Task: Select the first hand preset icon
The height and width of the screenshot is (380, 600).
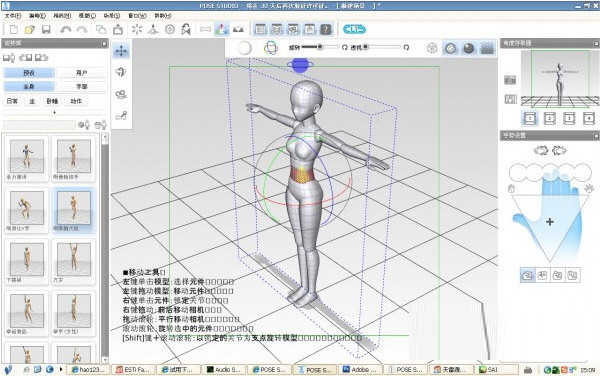Action: (527, 275)
